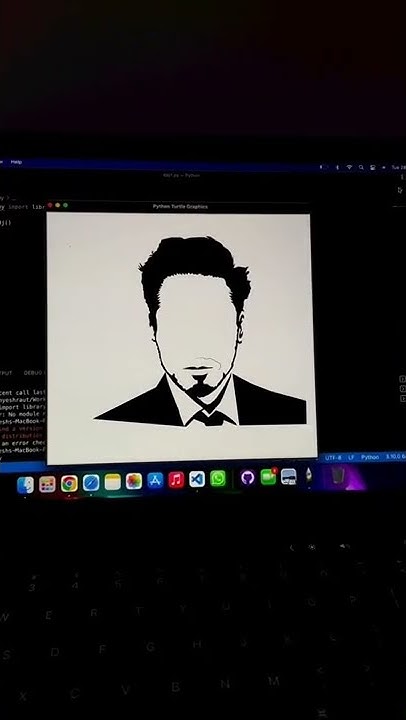
Task: Open the Notes app in dock
Action: (113, 482)
